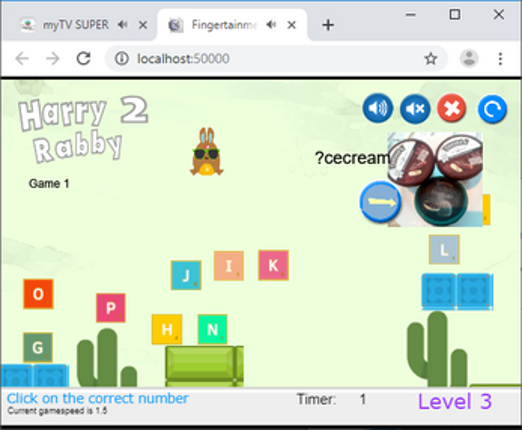View site information icon in address bar
The image size is (522, 430).
click(x=122, y=59)
